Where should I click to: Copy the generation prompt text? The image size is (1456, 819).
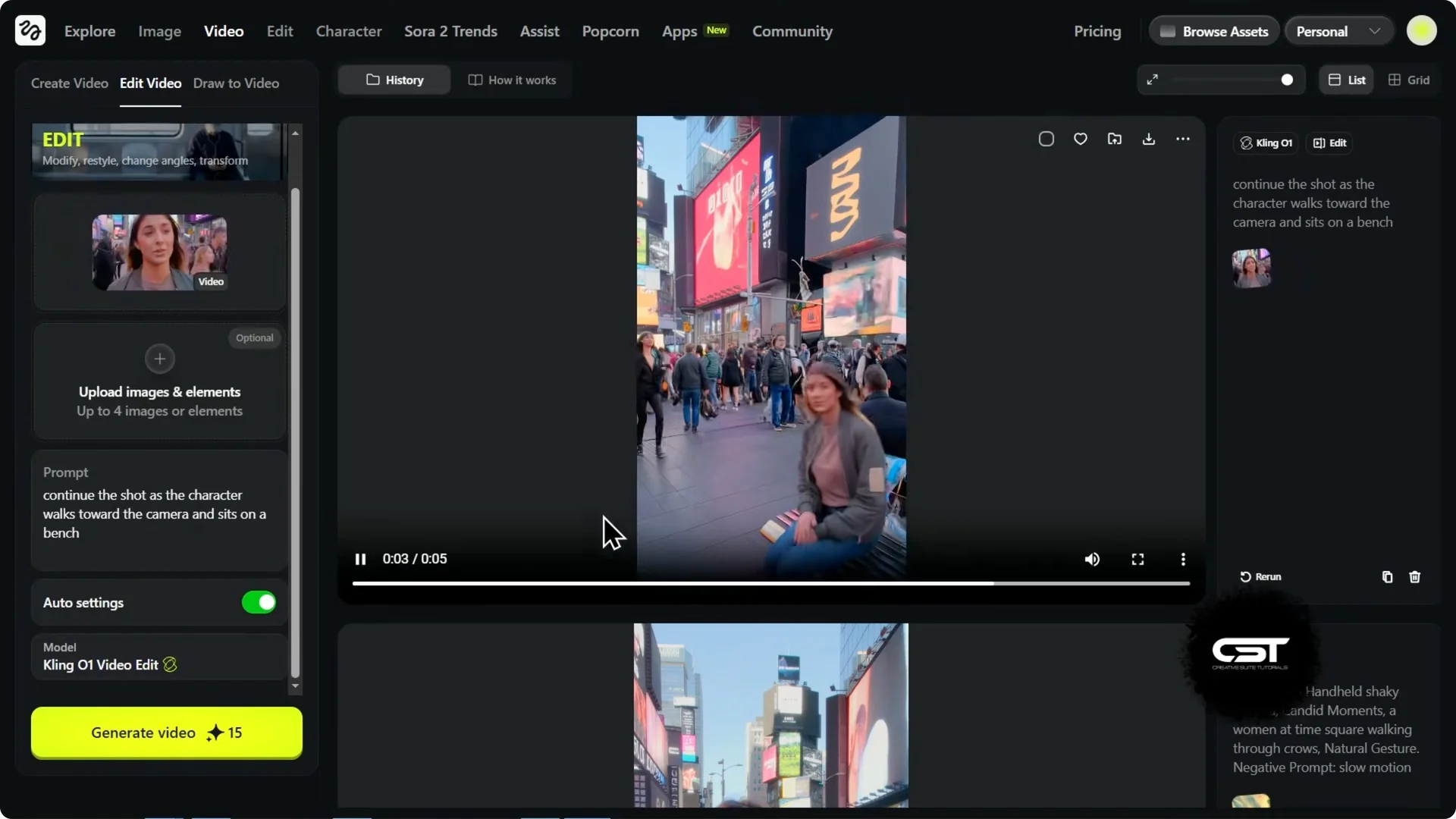1386,577
